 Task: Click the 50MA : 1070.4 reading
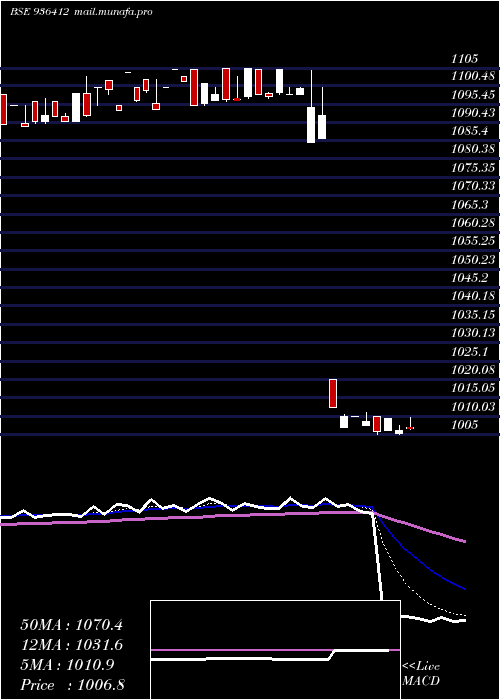71,625
